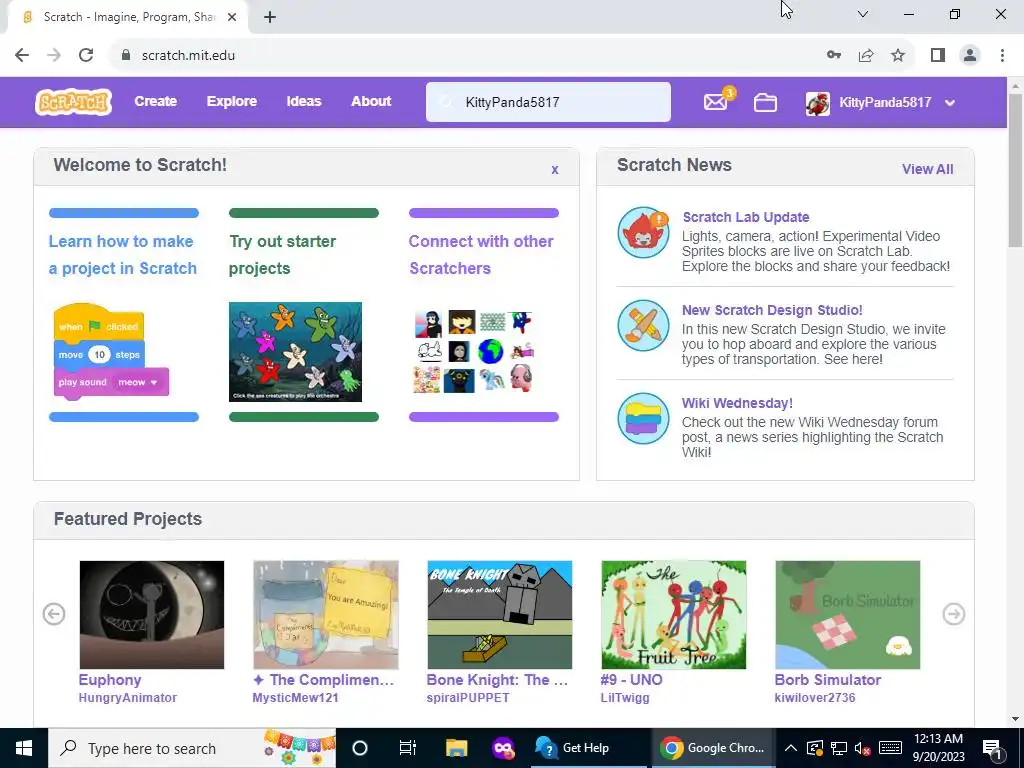Click the Scratchers avatars collage image

pyautogui.click(x=474, y=352)
